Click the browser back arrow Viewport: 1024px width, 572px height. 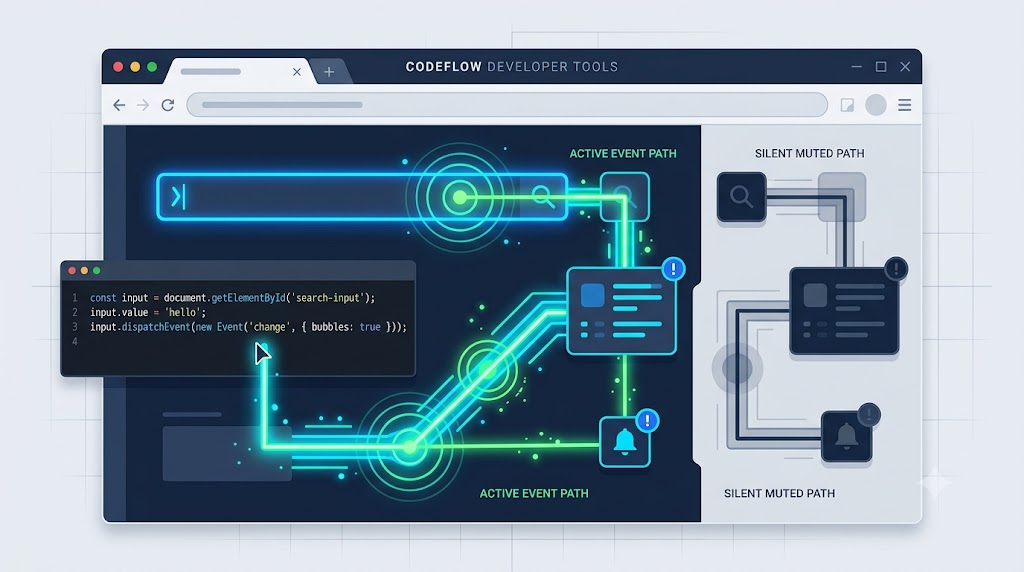coord(119,105)
